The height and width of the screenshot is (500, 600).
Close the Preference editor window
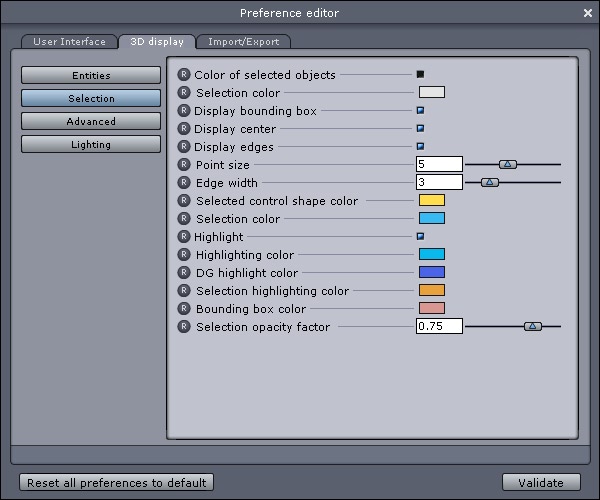[588, 13]
